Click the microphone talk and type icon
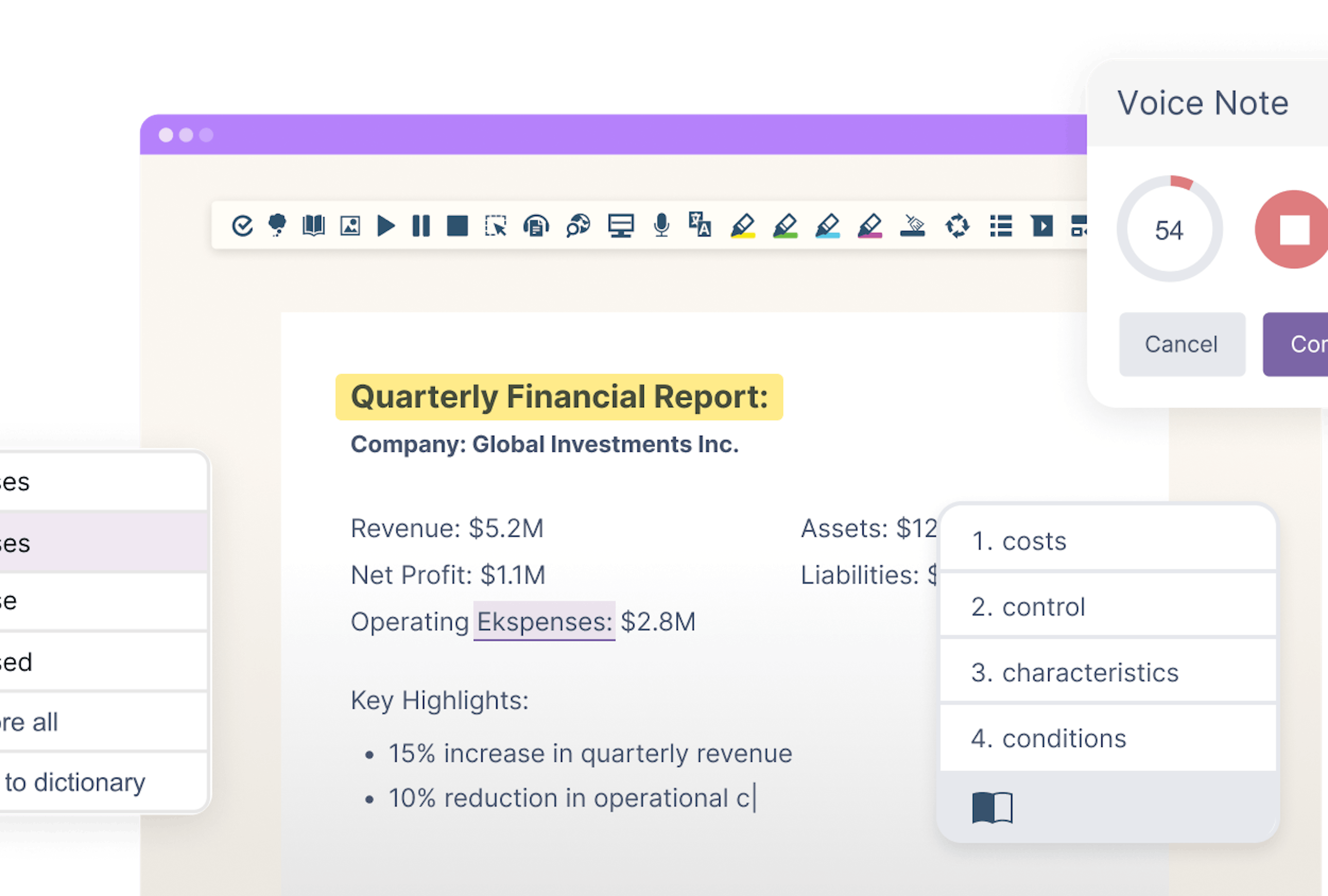The width and height of the screenshot is (1328, 896). (662, 226)
